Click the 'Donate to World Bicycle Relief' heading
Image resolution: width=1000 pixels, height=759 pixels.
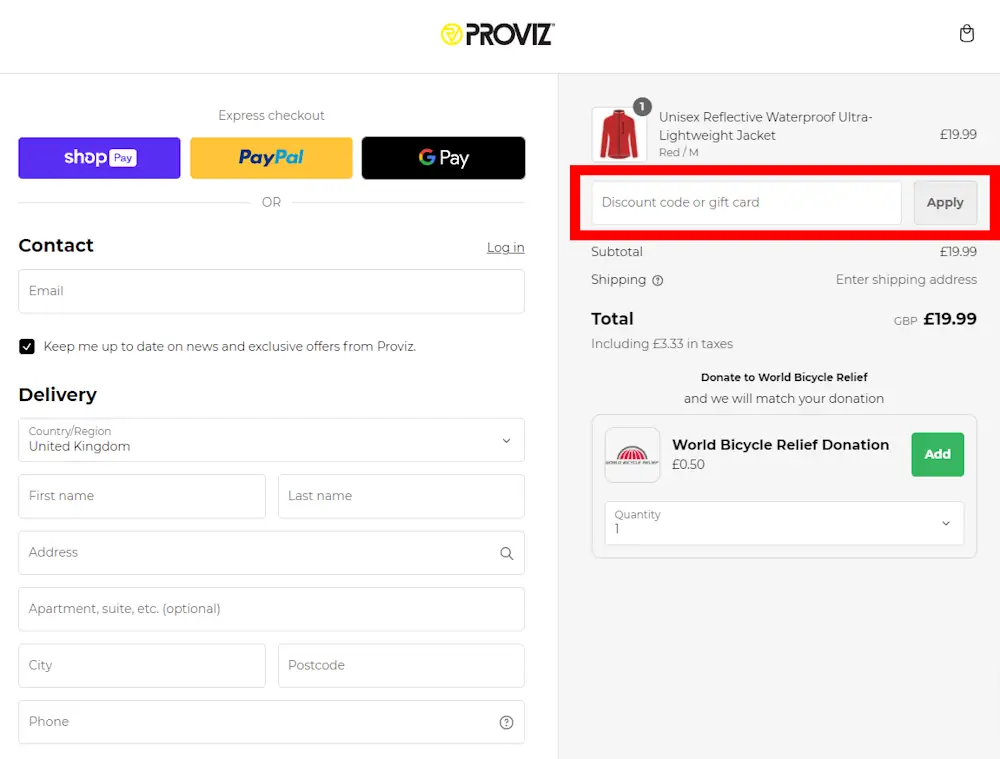click(x=784, y=377)
